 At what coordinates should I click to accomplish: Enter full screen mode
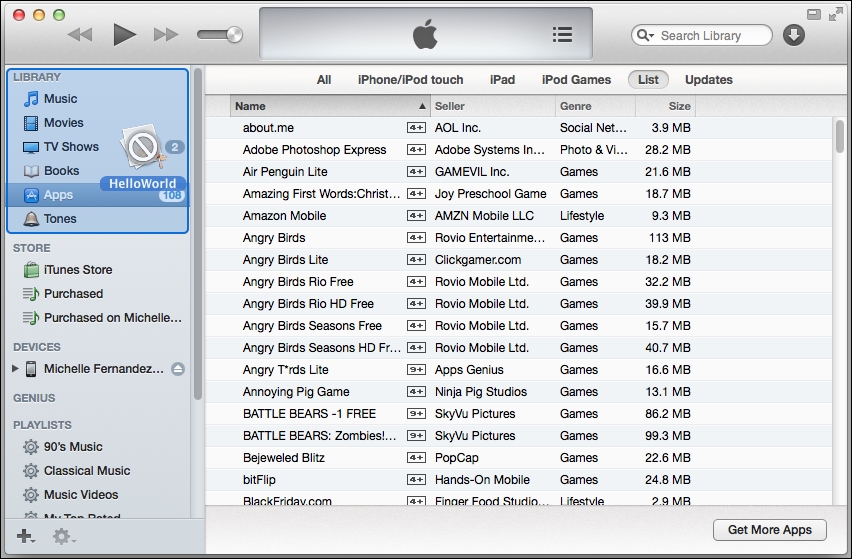835,15
